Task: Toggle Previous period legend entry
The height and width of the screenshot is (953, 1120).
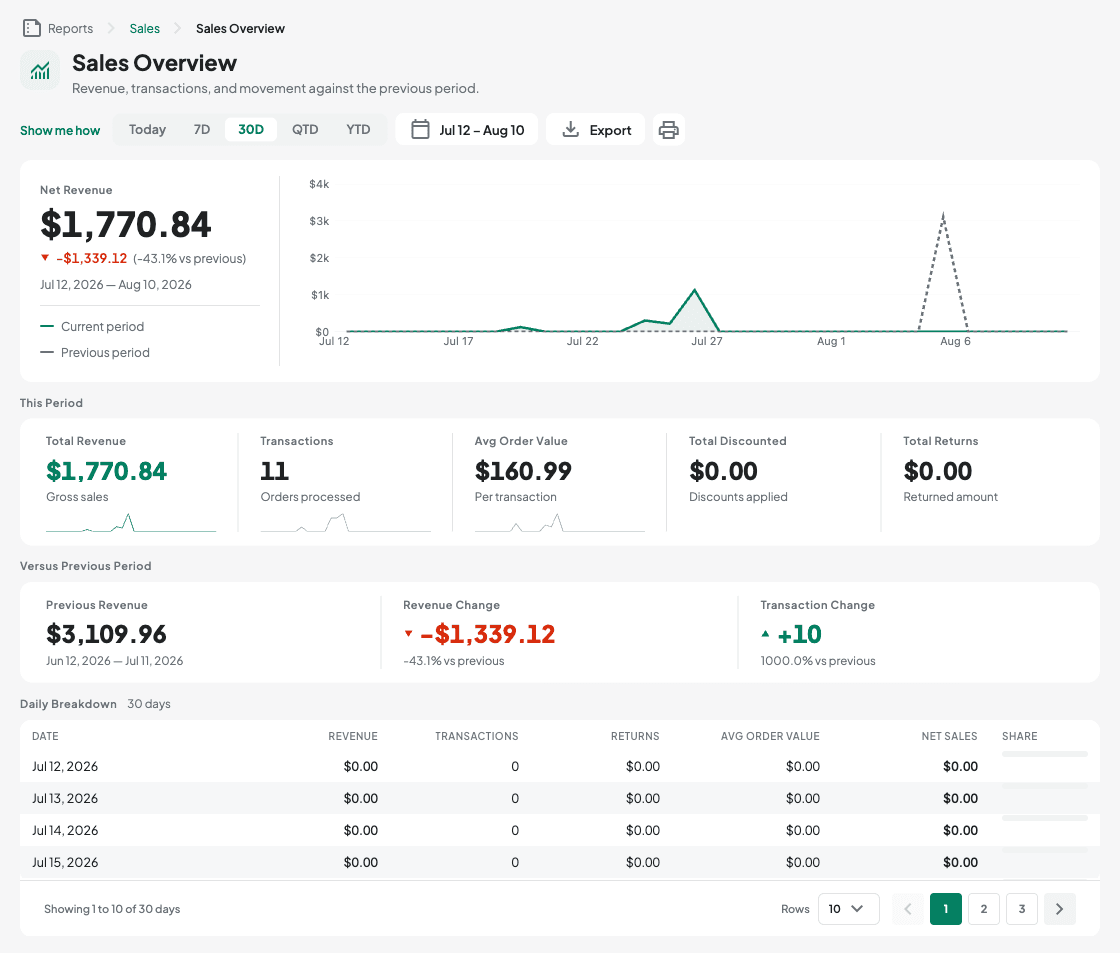Action: (95, 352)
